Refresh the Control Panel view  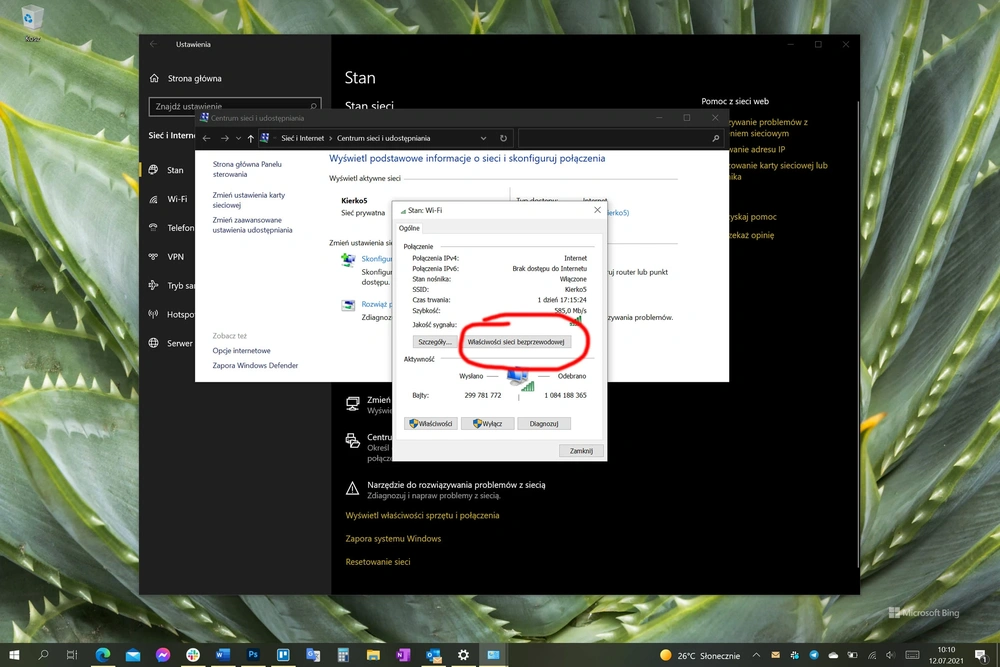(503, 138)
